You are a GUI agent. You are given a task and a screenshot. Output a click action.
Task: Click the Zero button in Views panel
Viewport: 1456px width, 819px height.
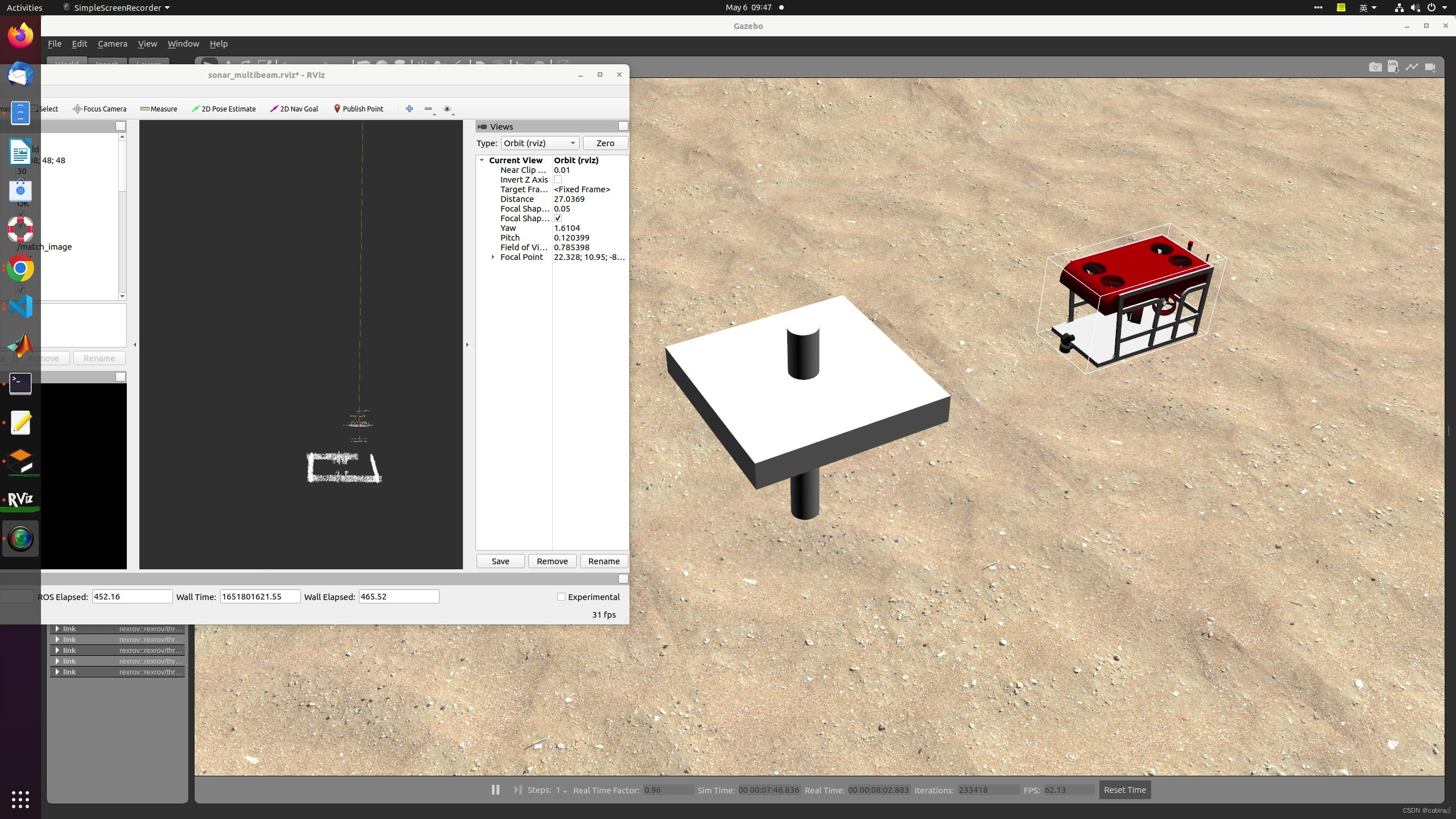[605, 143]
